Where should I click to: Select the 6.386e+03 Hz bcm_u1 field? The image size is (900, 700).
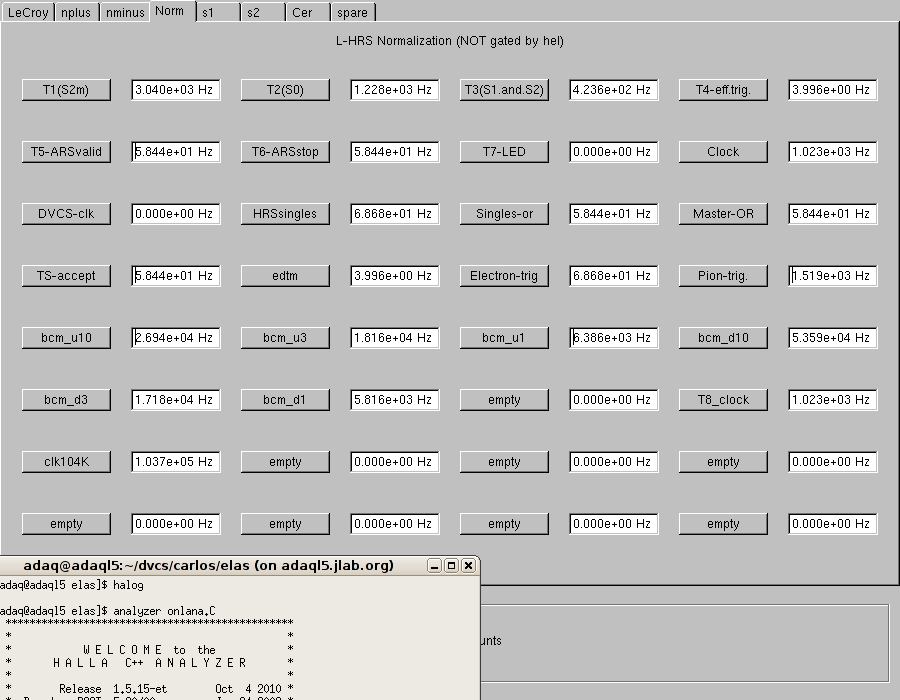(614, 338)
